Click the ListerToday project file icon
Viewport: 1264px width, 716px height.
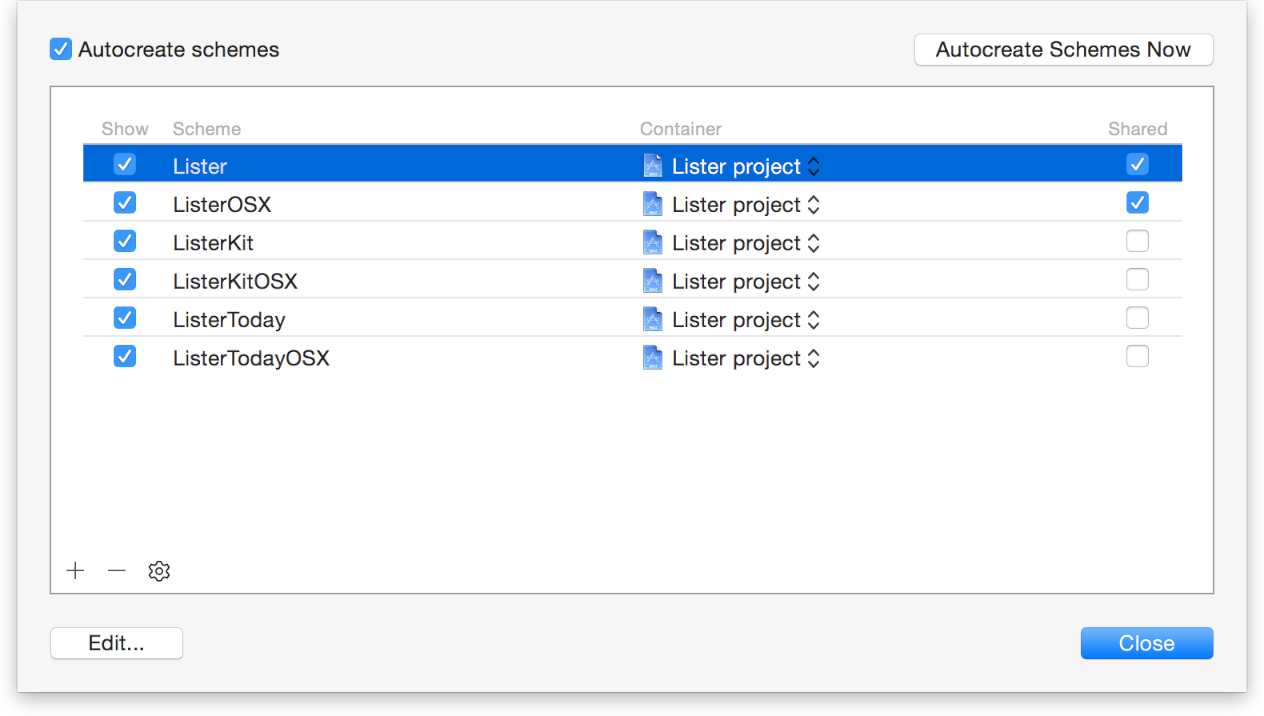(x=653, y=320)
